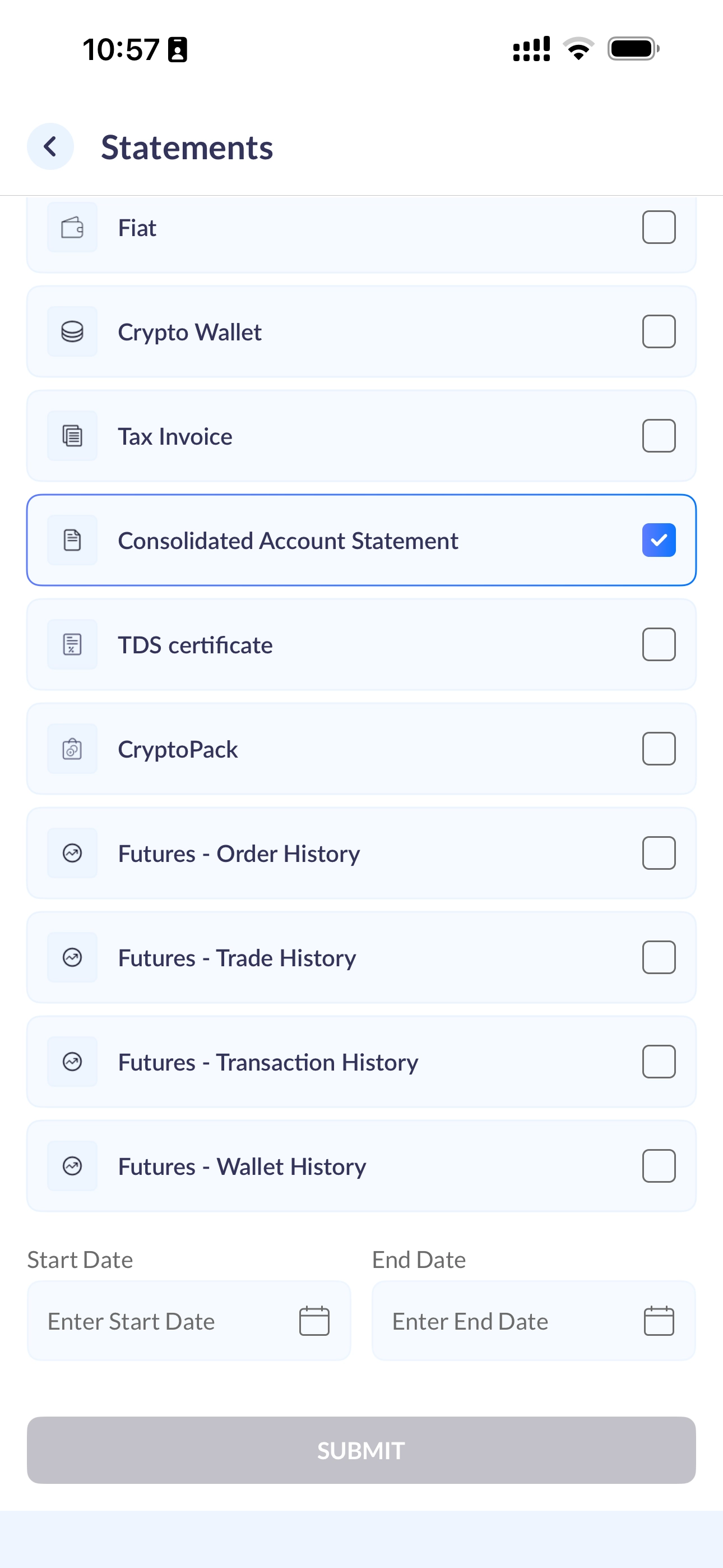Check the Fiat checkbox
This screenshot has width=723, height=1568.
point(659,227)
